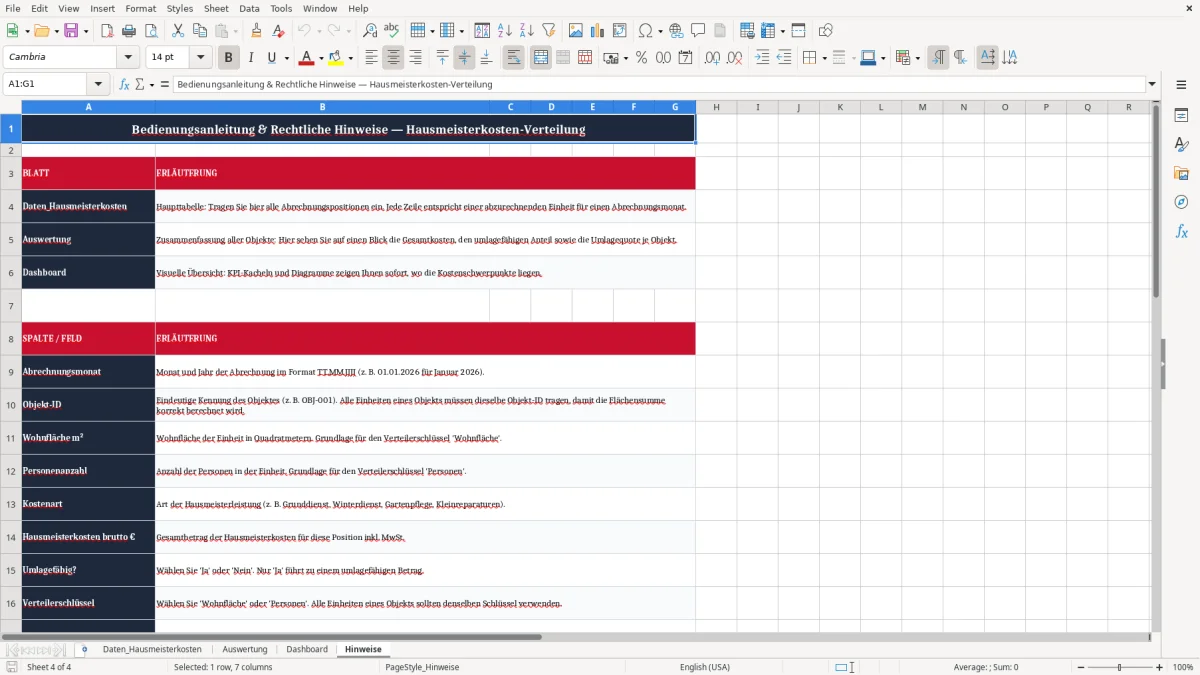Open the Font Size dropdown

click(201, 58)
